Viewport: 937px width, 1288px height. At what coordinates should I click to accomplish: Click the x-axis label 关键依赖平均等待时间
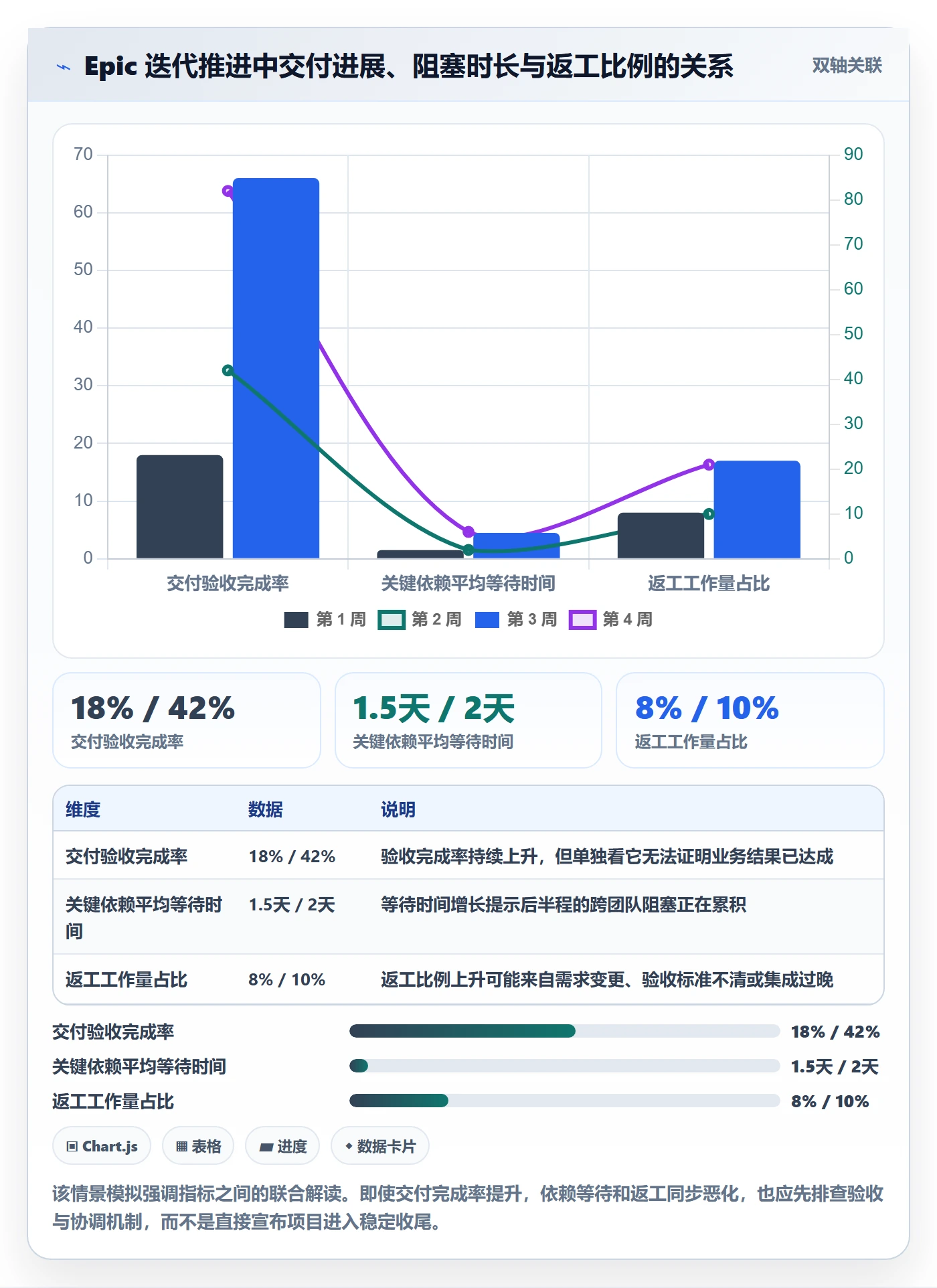pos(468,584)
